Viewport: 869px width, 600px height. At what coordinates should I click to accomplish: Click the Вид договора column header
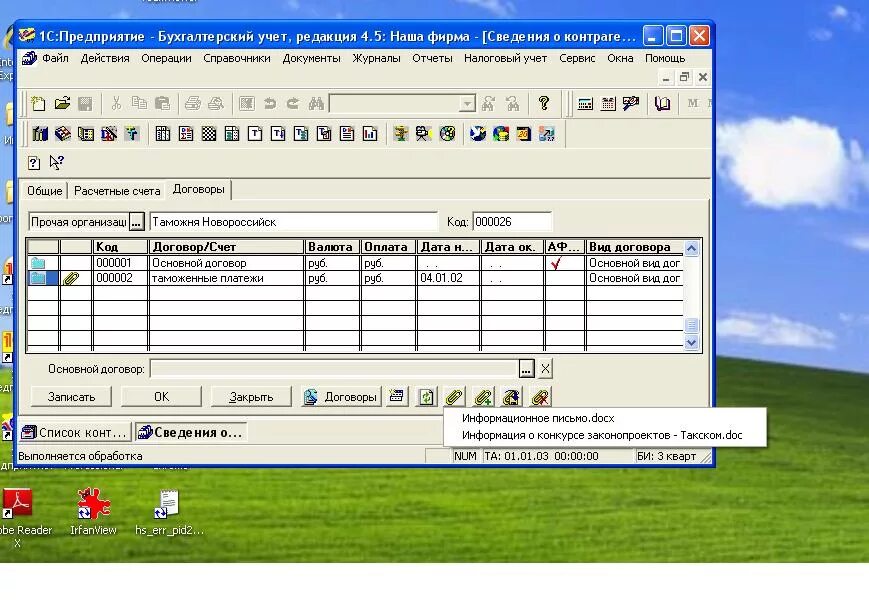pos(634,247)
